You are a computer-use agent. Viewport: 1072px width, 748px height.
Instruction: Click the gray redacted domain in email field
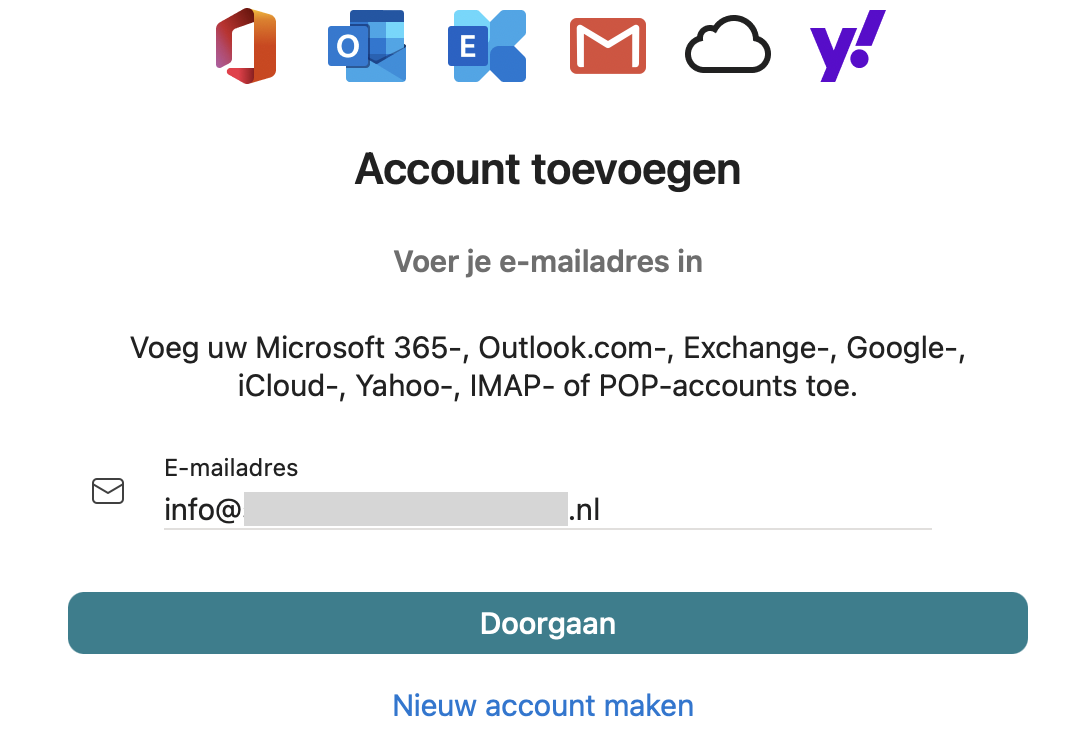click(405, 509)
